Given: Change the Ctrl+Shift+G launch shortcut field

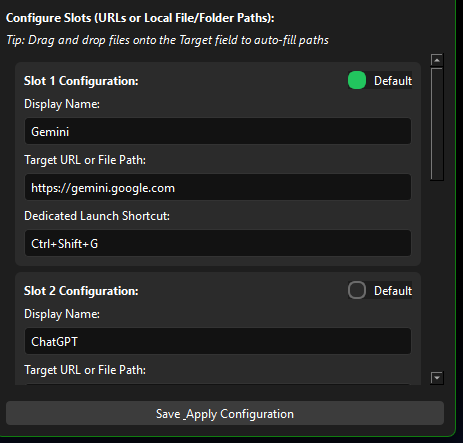Looking at the screenshot, I should pyautogui.click(x=218, y=243).
